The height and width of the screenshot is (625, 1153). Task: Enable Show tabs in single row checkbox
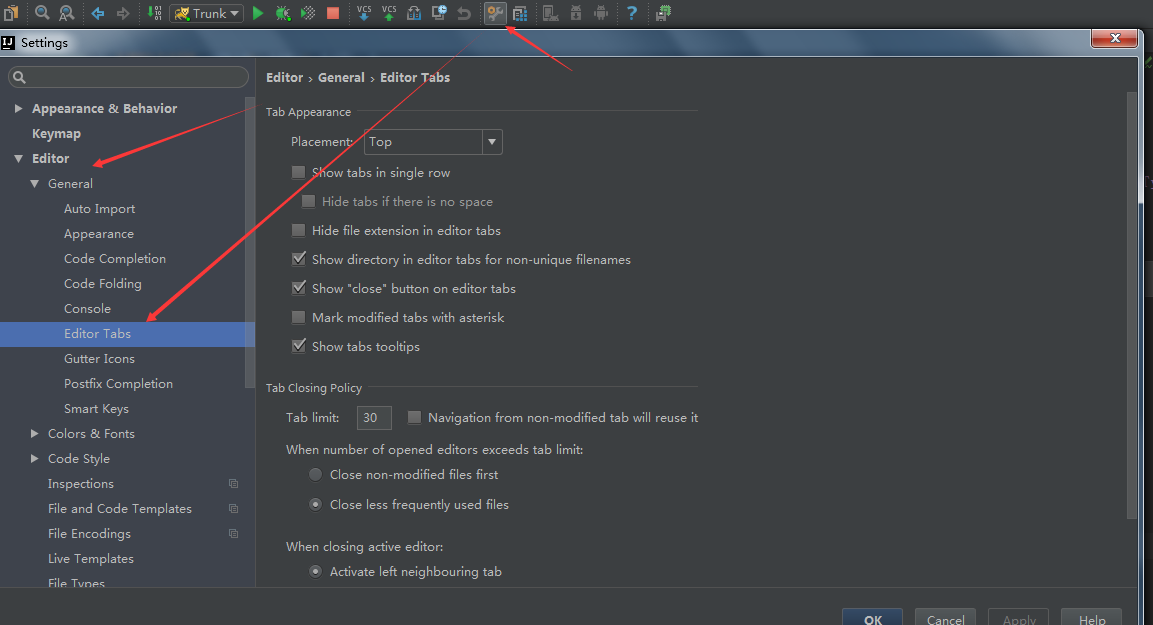point(298,172)
